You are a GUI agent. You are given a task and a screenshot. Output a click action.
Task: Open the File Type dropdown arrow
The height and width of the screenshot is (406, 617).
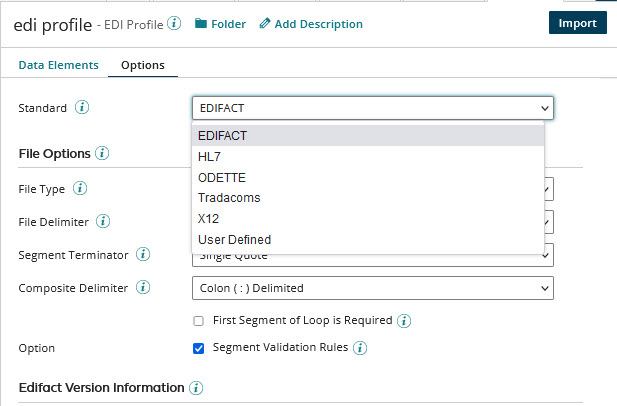[x=547, y=189]
